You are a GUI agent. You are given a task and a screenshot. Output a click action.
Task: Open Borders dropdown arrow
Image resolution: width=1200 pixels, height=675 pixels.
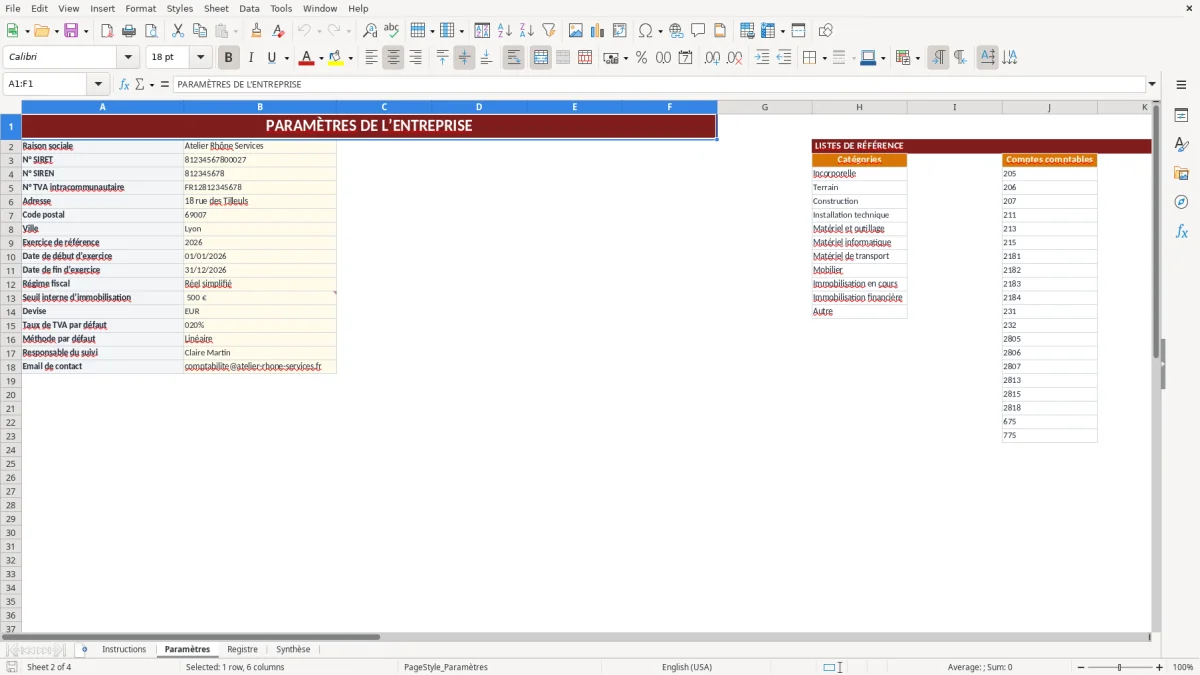826,58
